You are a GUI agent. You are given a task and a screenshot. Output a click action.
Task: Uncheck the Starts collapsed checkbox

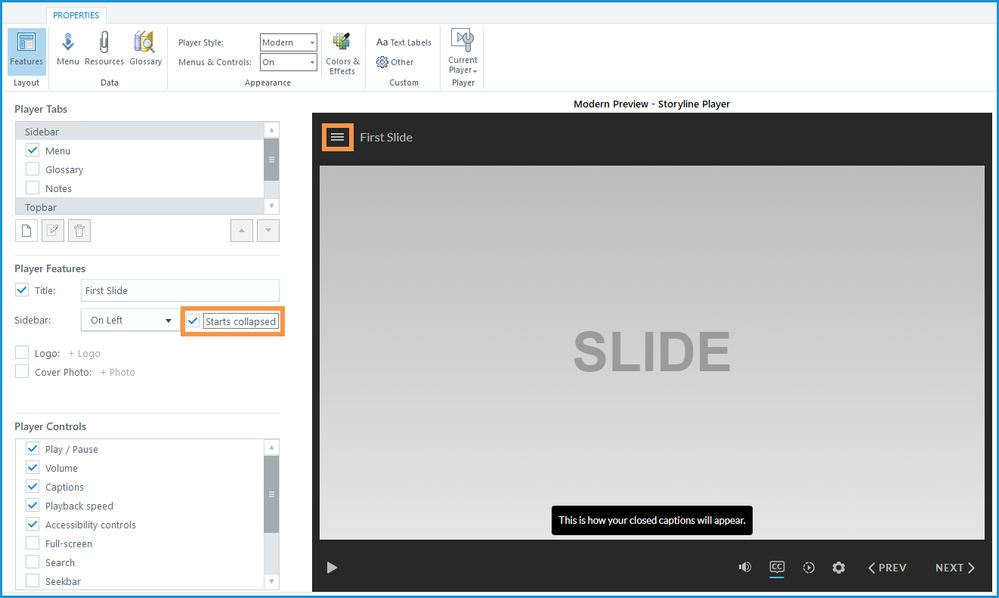click(x=193, y=321)
